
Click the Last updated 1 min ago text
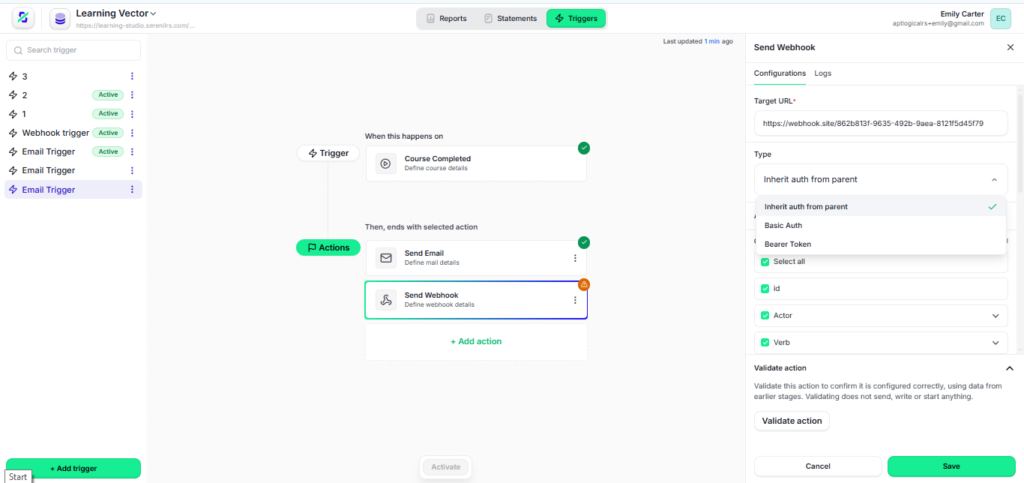(x=697, y=41)
